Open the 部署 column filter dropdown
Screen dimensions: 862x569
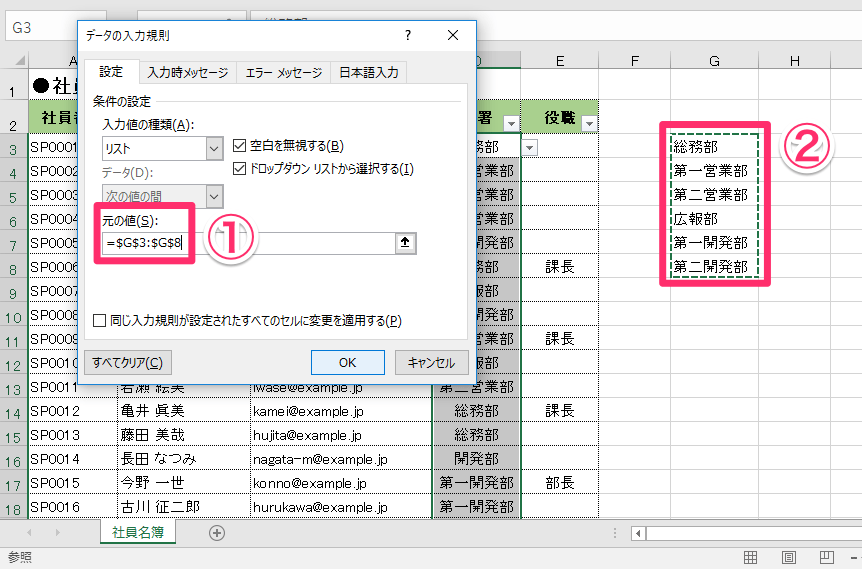[x=511, y=123]
